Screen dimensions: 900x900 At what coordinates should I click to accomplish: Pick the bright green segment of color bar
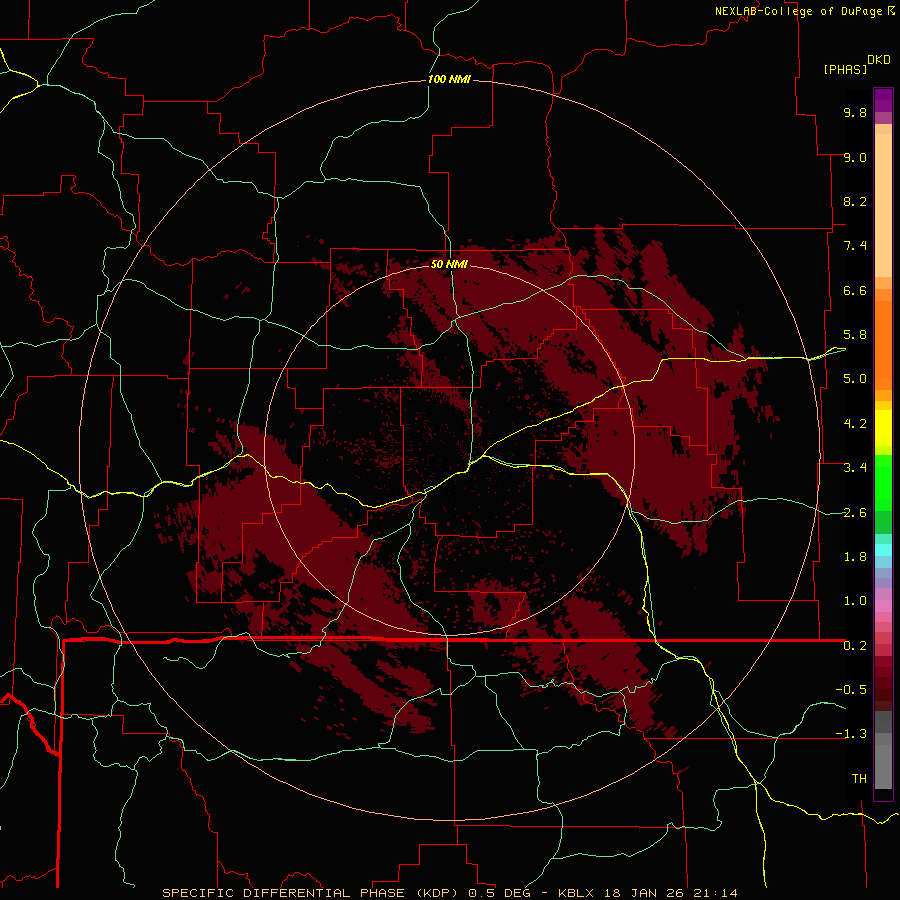tap(883, 482)
